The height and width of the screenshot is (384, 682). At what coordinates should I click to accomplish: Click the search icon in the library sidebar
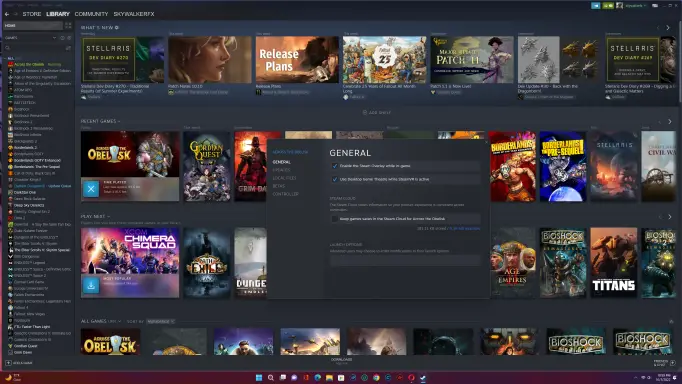[8, 48]
